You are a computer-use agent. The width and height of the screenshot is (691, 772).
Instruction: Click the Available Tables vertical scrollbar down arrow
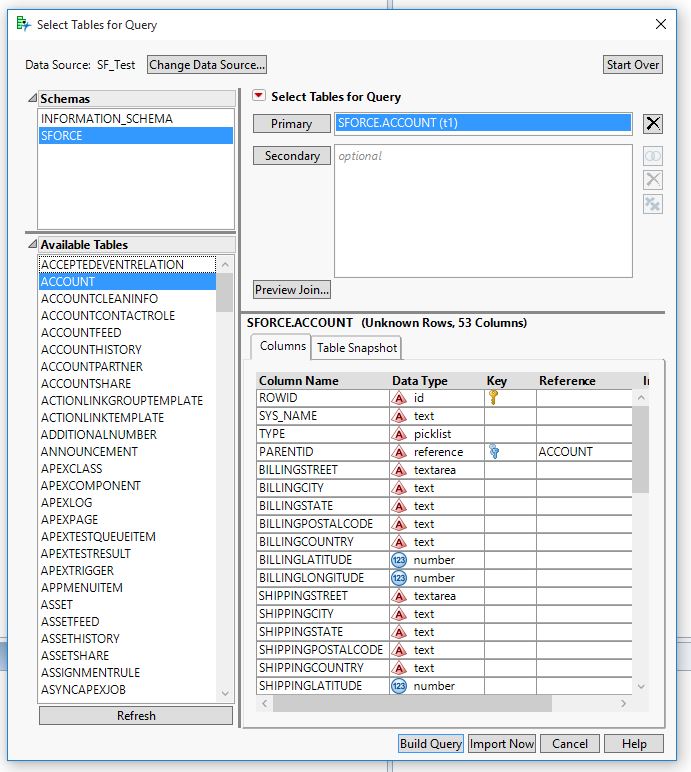pyautogui.click(x=224, y=693)
